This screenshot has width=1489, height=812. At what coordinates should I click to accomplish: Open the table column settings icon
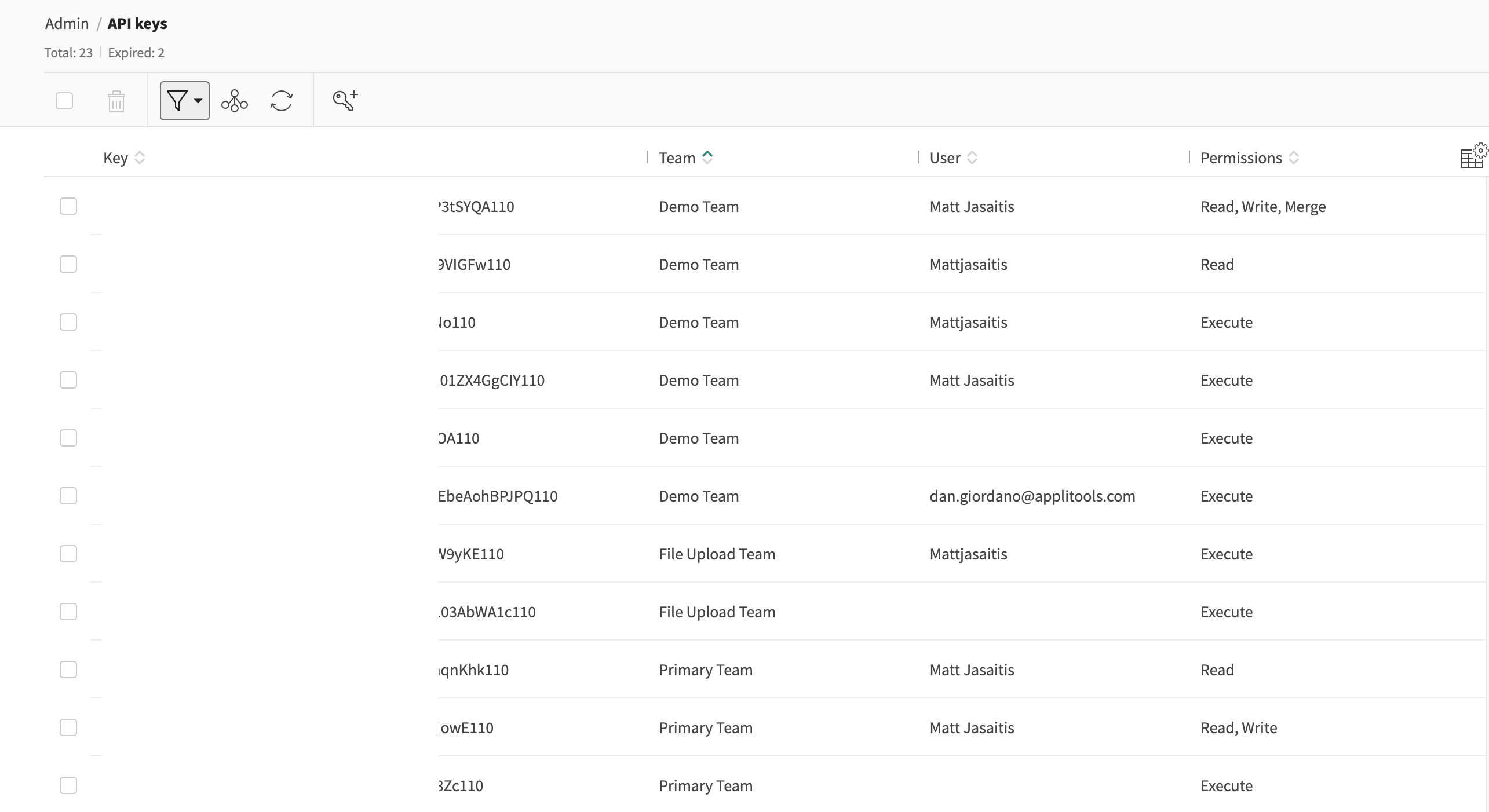coord(1473,156)
